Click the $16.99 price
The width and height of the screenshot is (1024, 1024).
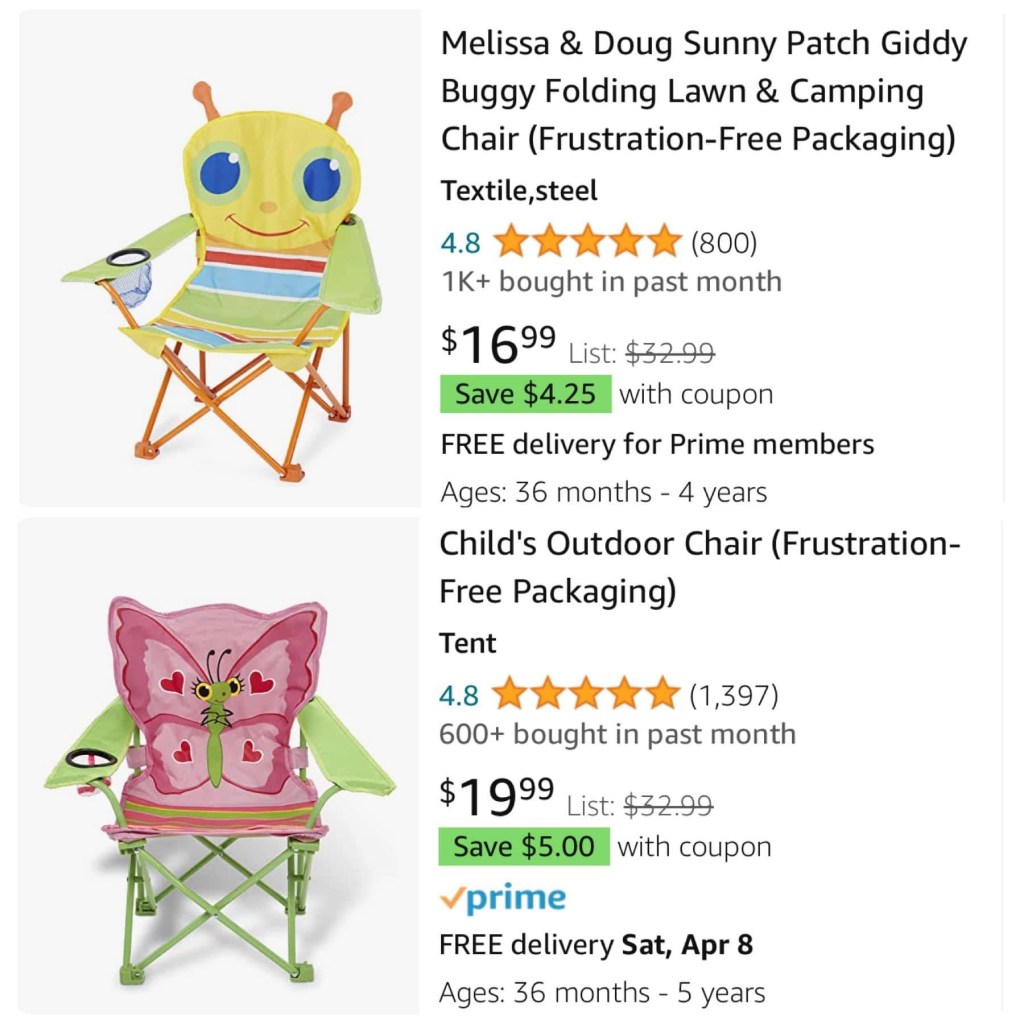tap(498, 345)
